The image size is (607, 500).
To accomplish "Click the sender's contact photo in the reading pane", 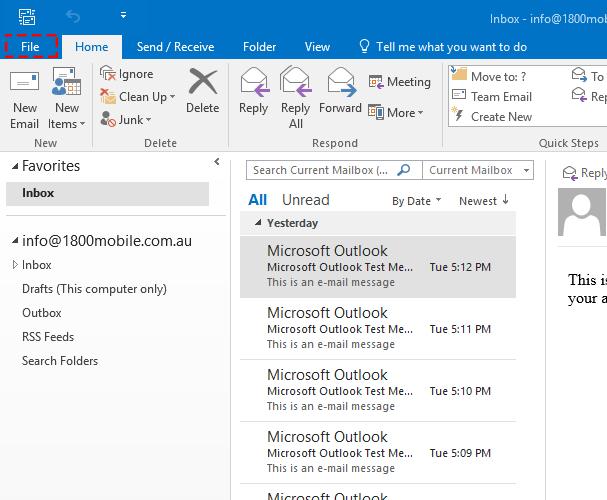I will click(582, 212).
